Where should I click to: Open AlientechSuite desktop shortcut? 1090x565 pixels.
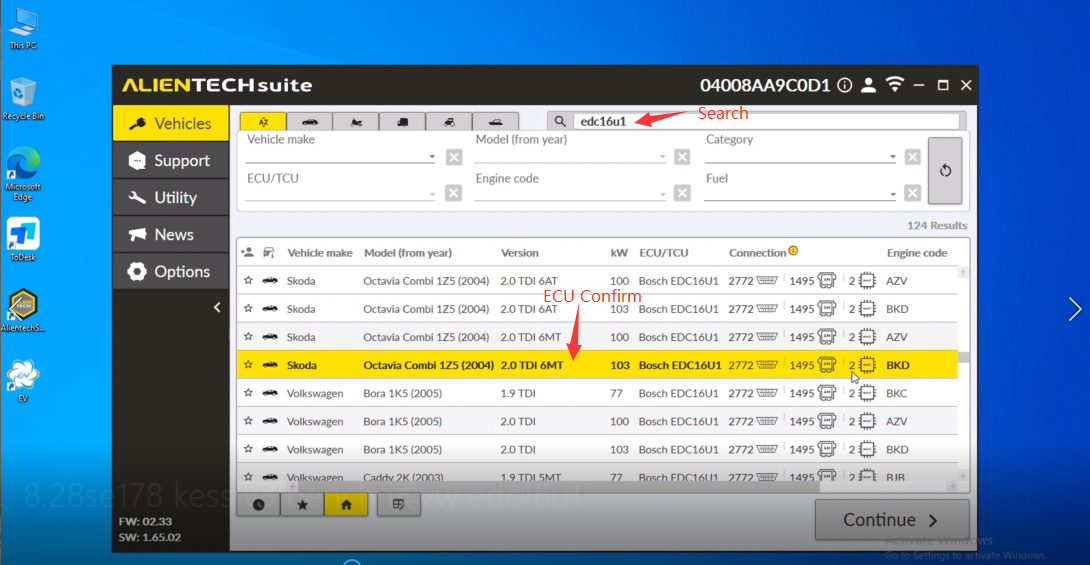click(x=23, y=310)
